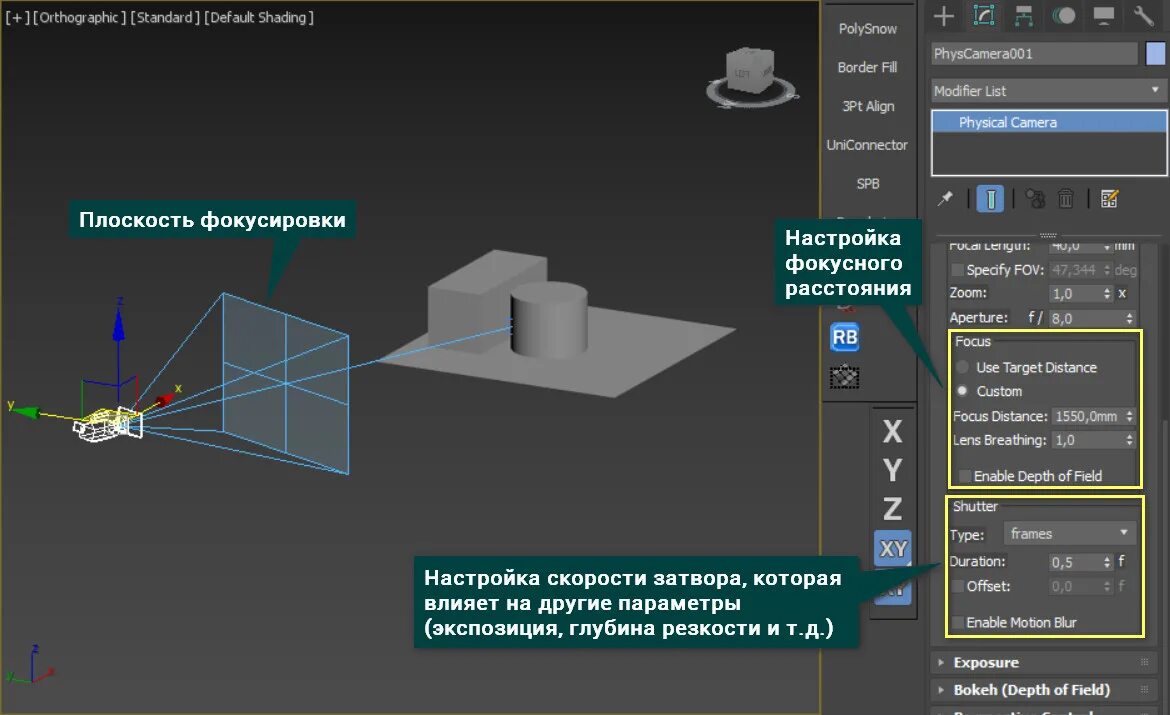Open the Standard viewport menu
This screenshot has height=715, width=1170.
pyautogui.click(x=165, y=17)
